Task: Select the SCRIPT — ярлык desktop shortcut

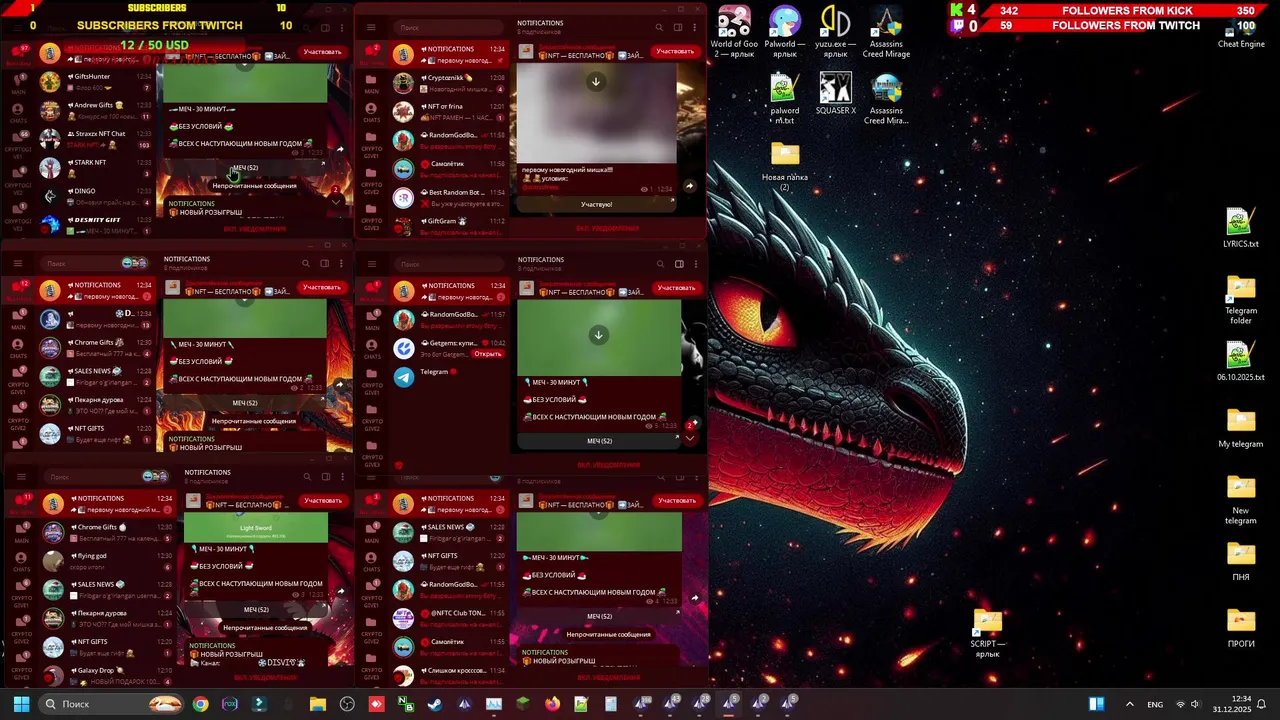Action: click(987, 633)
